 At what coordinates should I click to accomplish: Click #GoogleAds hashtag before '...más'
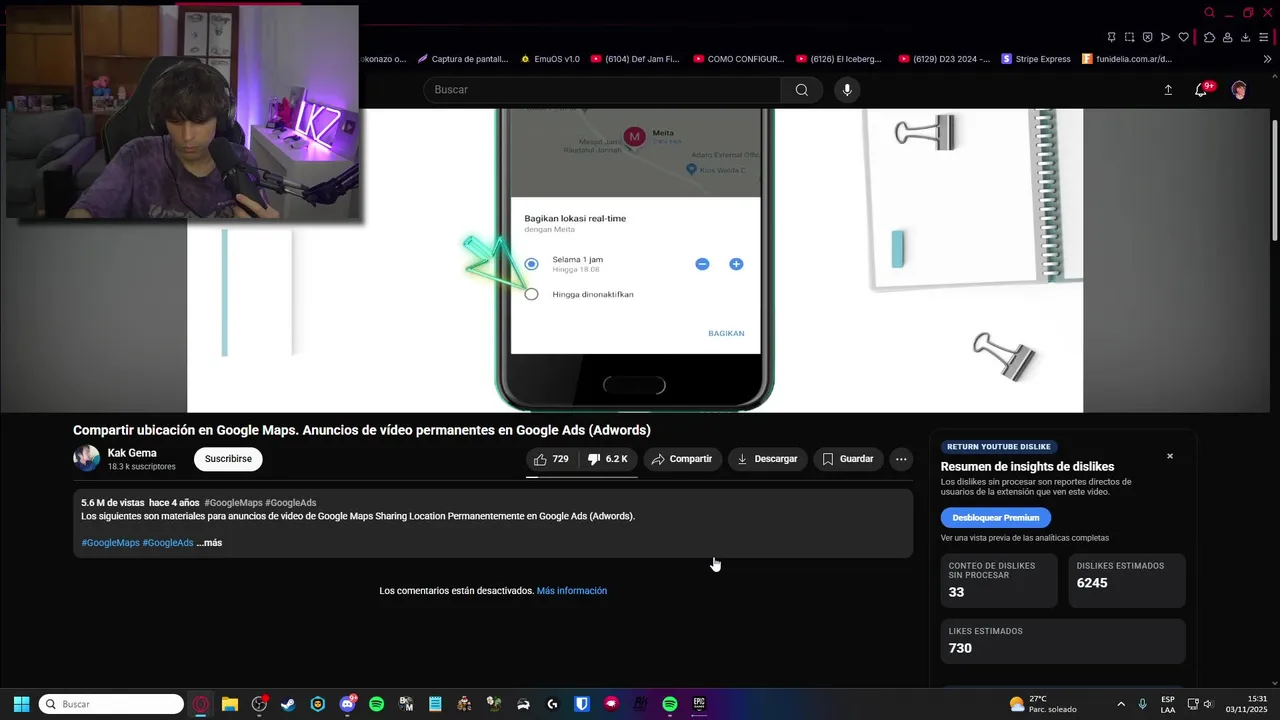coord(168,543)
